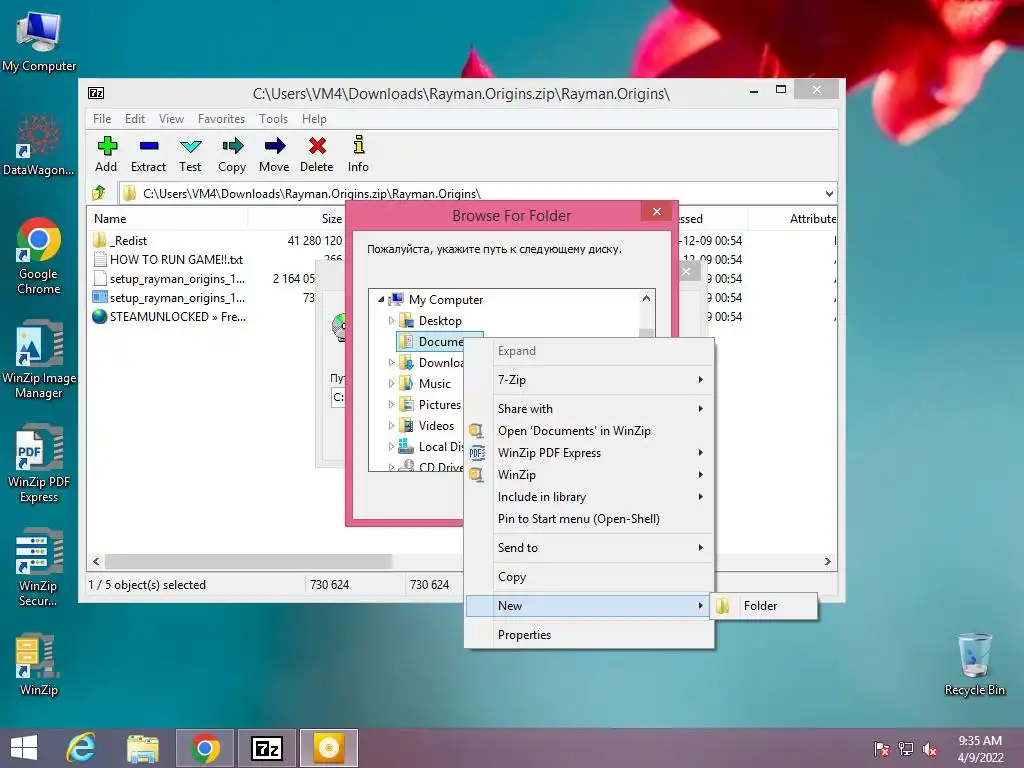Choose Pin to Start menu (Open-Shell)
The height and width of the screenshot is (768, 1024).
pos(590,519)
